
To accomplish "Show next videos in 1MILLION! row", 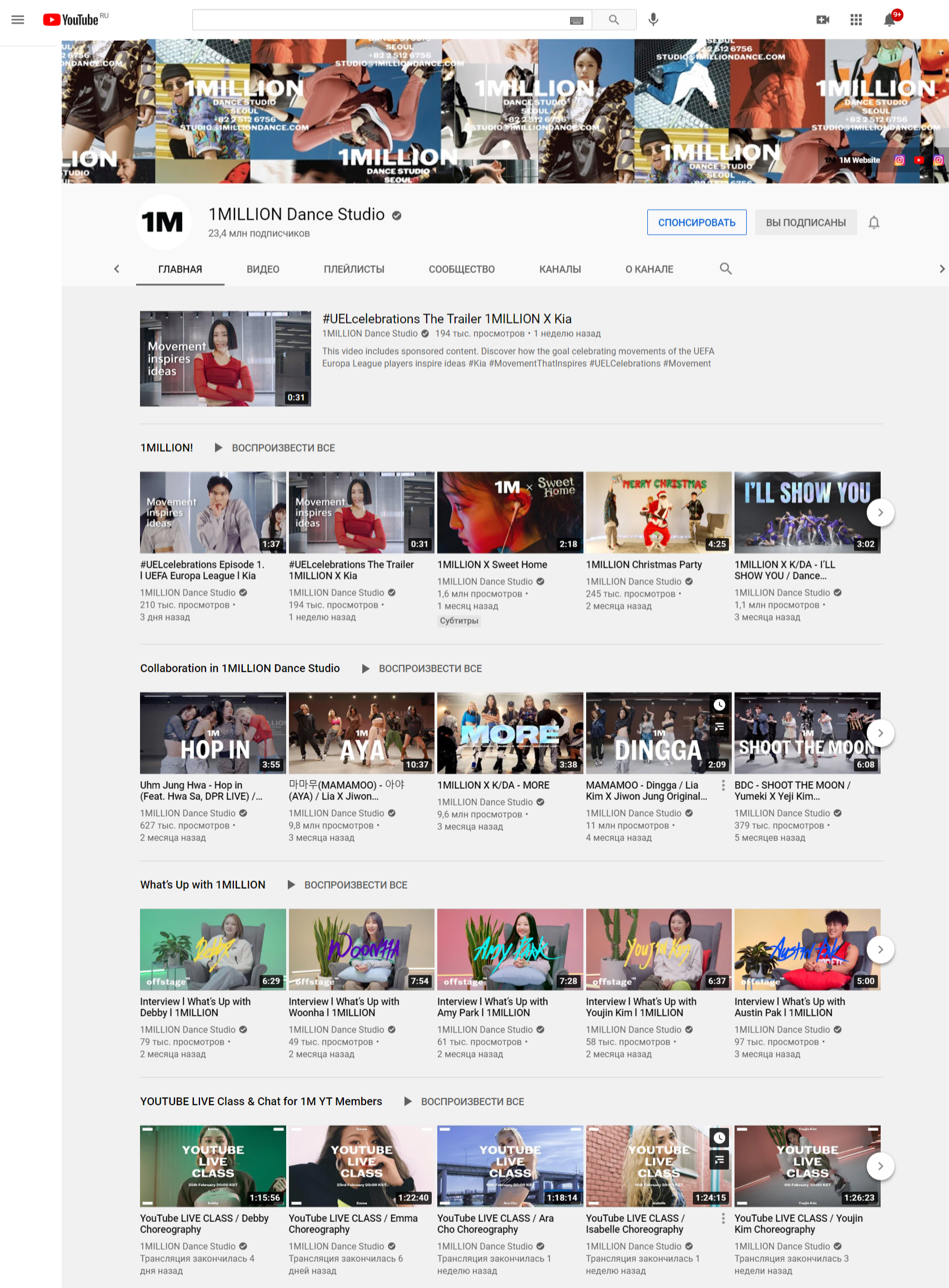I will coord(880,512).
